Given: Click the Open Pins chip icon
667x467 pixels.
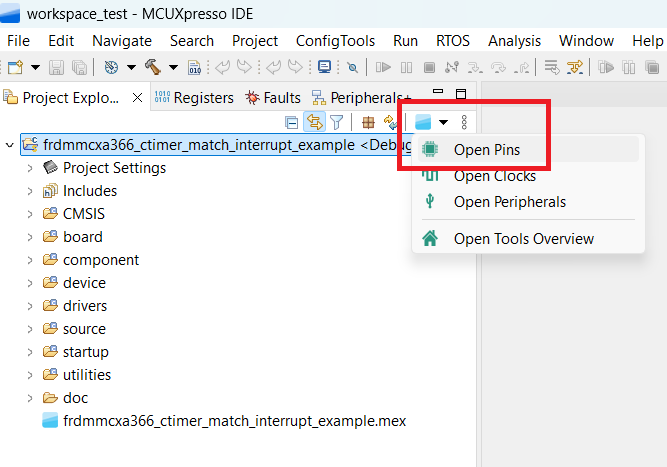Looking at the screenshot, I should (430, 150).
